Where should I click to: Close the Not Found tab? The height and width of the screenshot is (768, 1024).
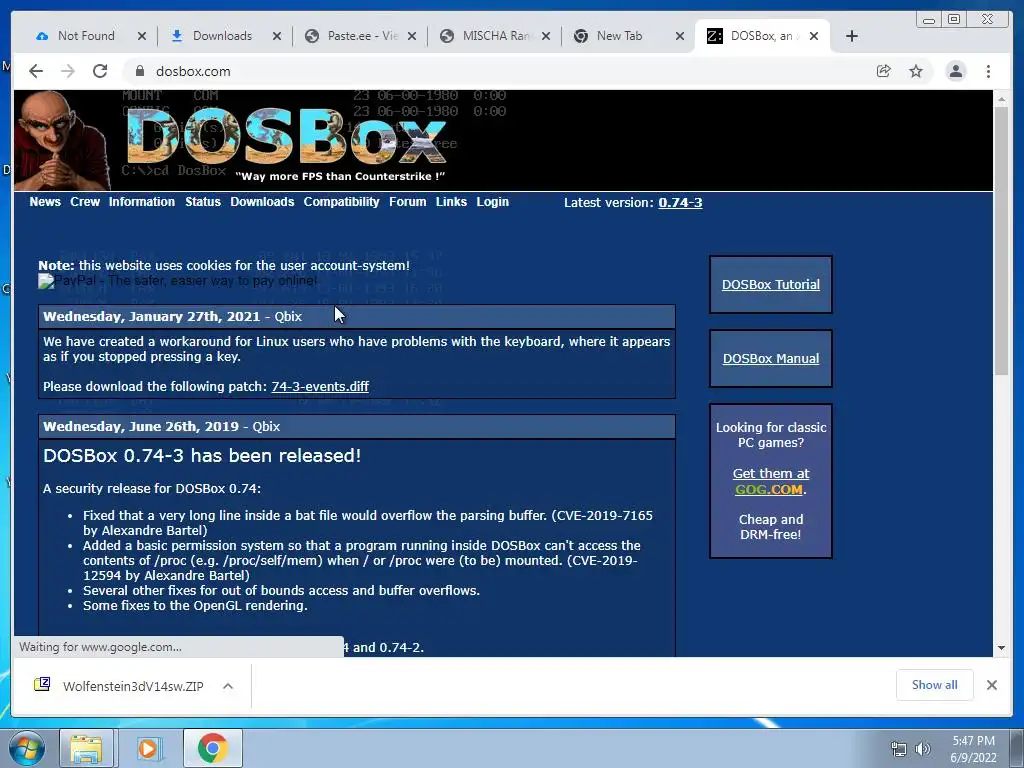[142, 36]
